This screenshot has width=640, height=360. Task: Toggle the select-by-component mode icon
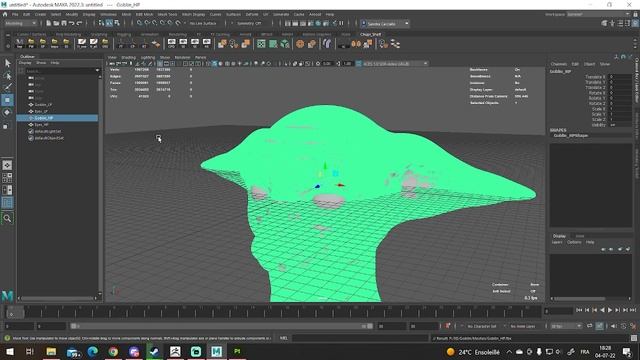pos(117,24)
